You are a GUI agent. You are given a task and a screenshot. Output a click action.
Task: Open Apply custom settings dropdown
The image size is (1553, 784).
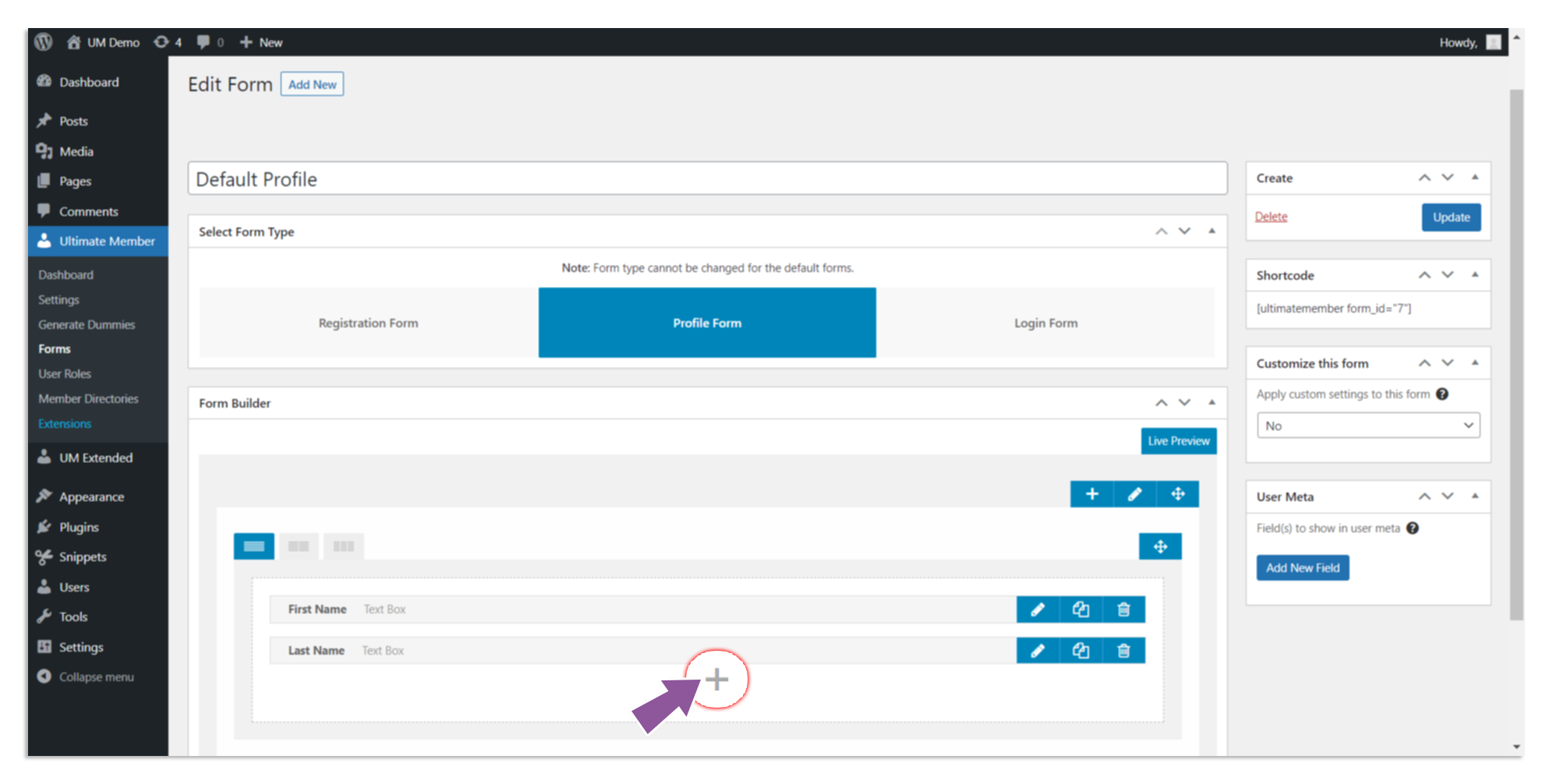(x=1368, y=426)
